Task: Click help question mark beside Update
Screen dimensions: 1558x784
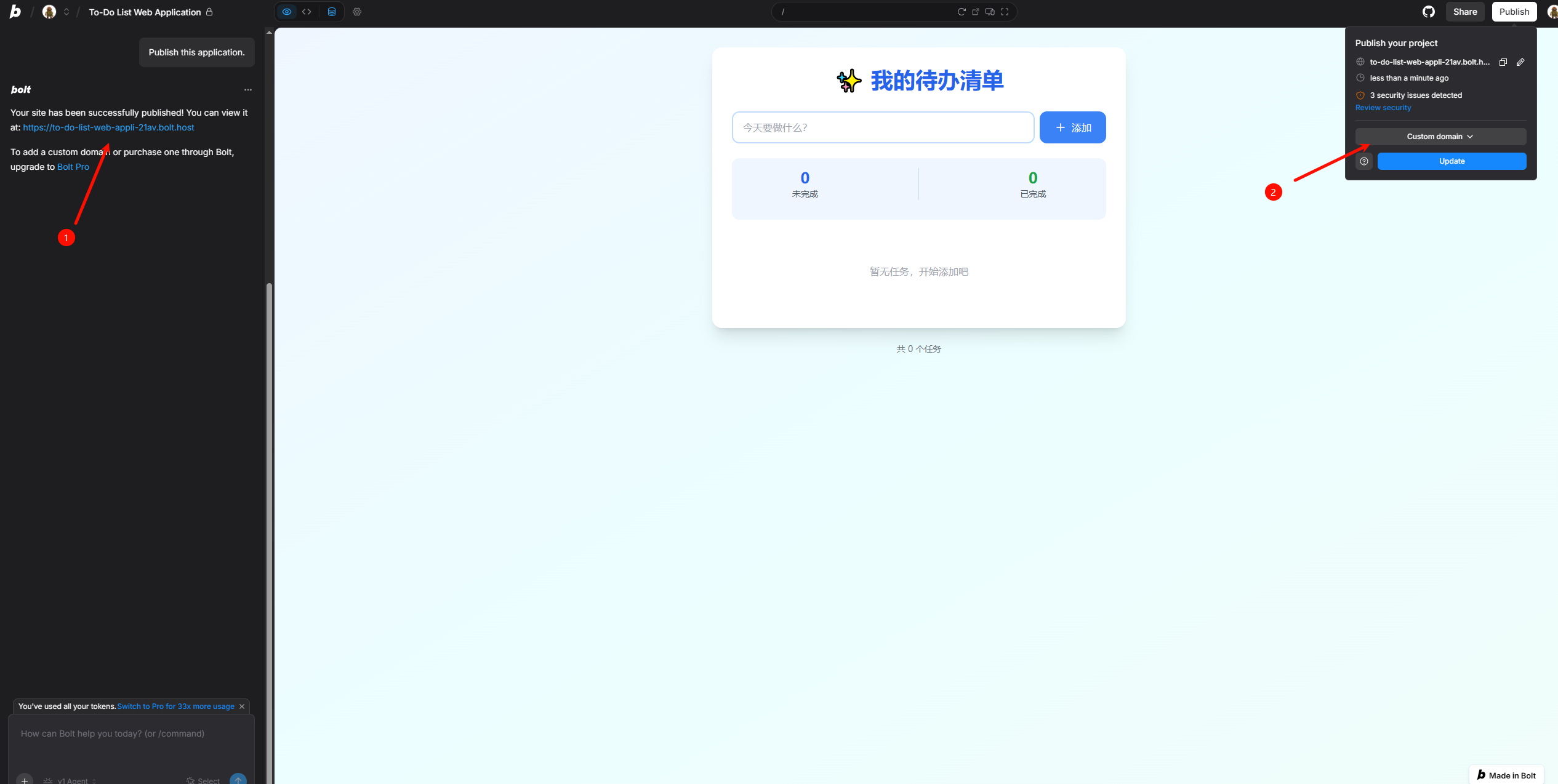Action: coord(1364,161)
